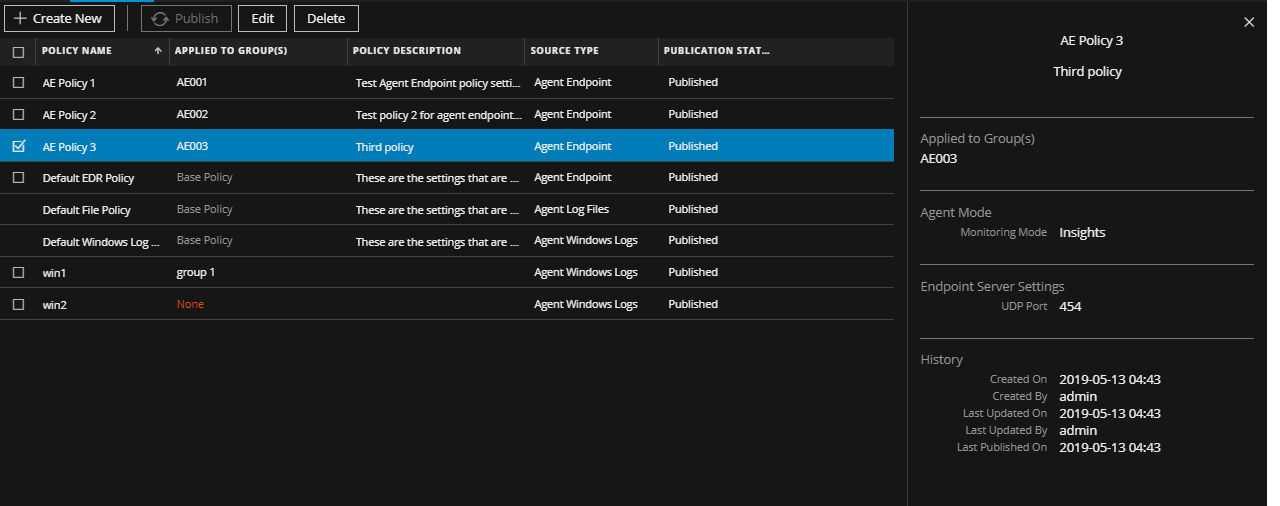Image resolution: width=1280 pixels, height=506 pixels.
Task: Click the Create New policy button
Action: [59, 18]
